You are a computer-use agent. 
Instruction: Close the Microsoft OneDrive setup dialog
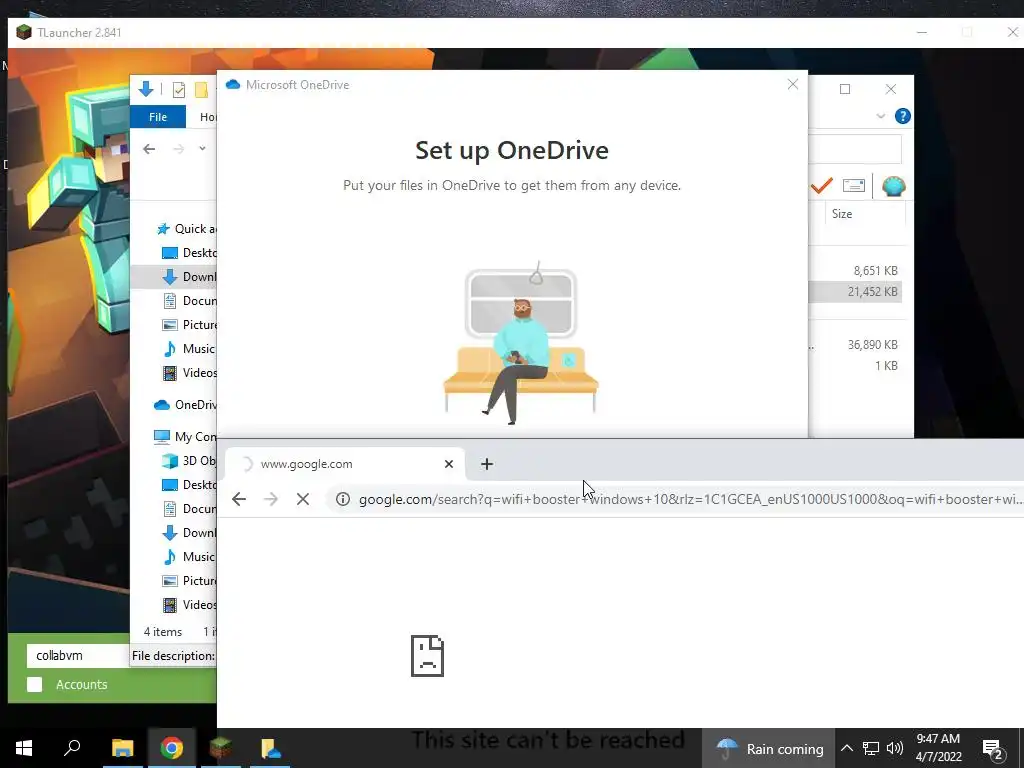[792, 84]
